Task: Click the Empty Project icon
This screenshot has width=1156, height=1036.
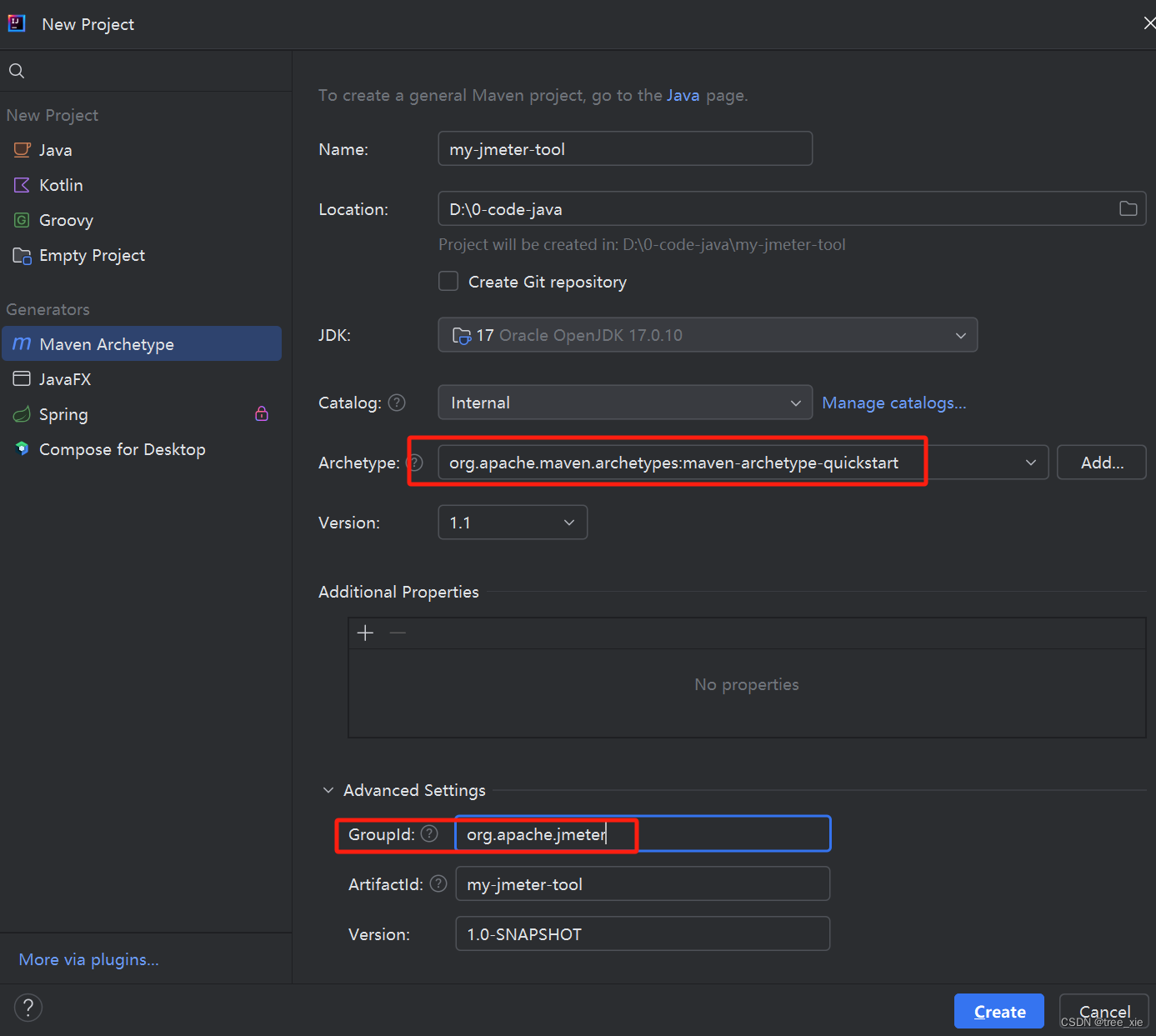Action: pos(22,255)
